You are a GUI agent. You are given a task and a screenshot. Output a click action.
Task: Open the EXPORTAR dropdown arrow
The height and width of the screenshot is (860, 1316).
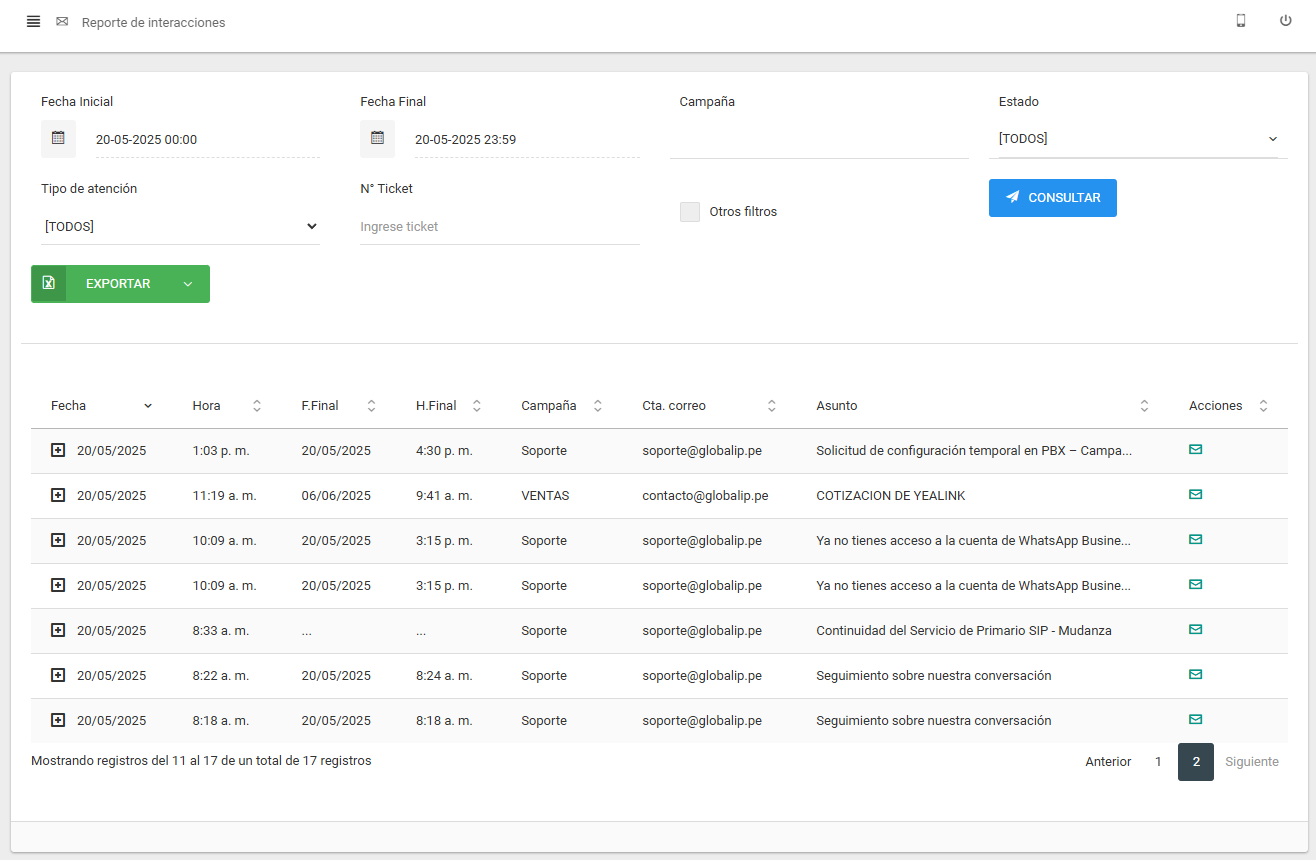(188, 284)
